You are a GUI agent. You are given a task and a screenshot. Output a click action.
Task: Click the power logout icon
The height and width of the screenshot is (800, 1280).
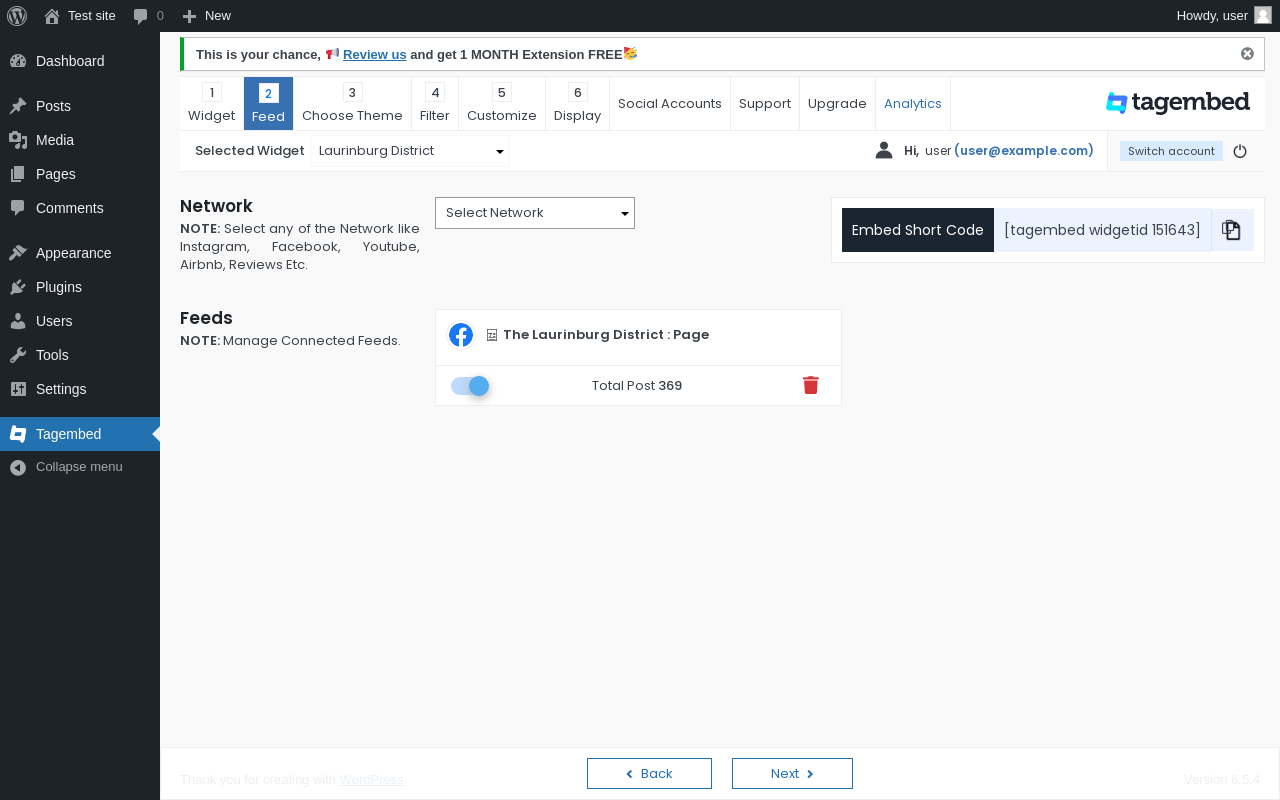[x=1240, y=151]
